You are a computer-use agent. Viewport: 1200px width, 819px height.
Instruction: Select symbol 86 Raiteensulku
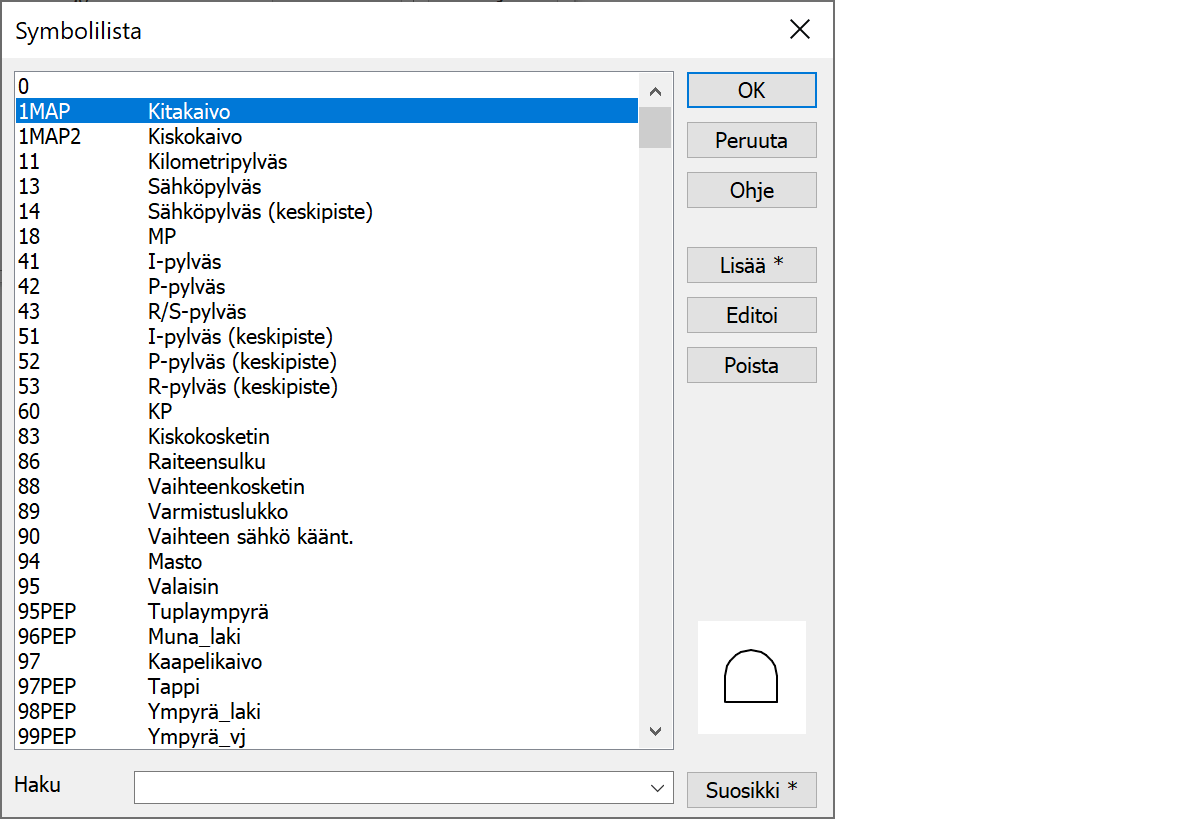pos(206,462)
